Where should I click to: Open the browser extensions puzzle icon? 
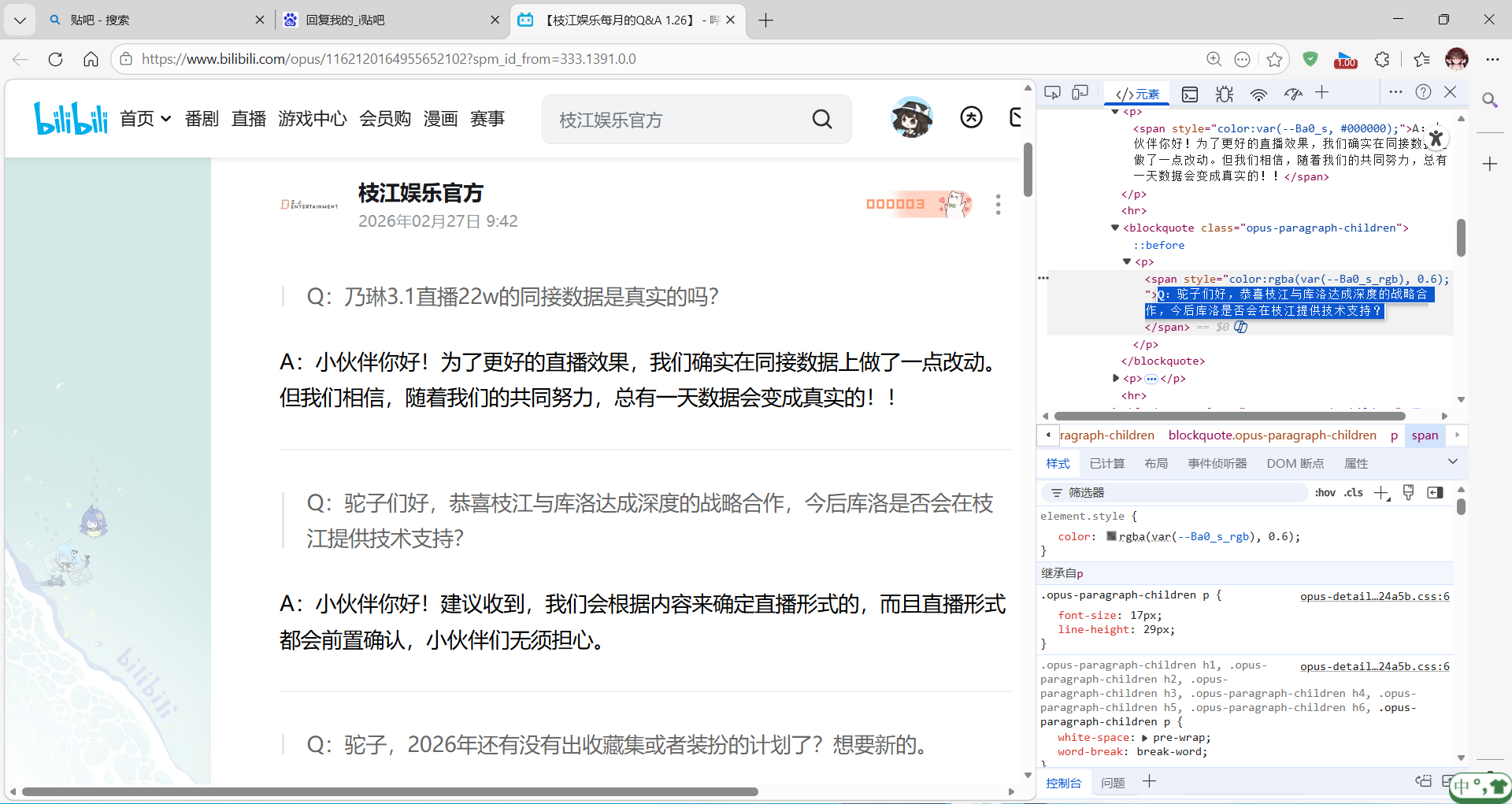[x=1382, y=59]
